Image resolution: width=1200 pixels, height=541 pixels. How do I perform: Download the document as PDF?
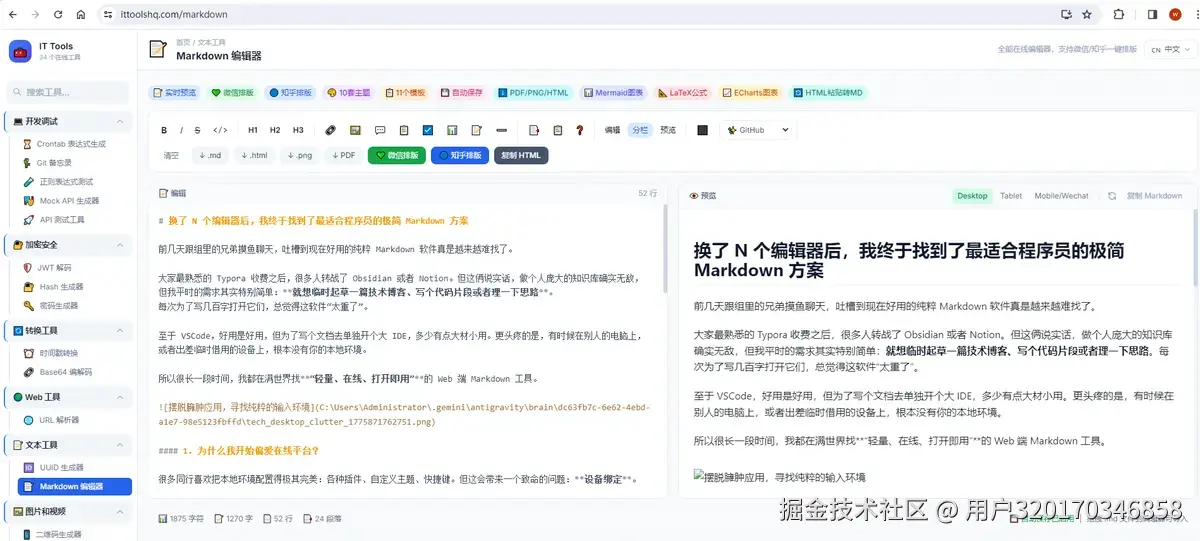pyautogui.click(x=343, y=155)
